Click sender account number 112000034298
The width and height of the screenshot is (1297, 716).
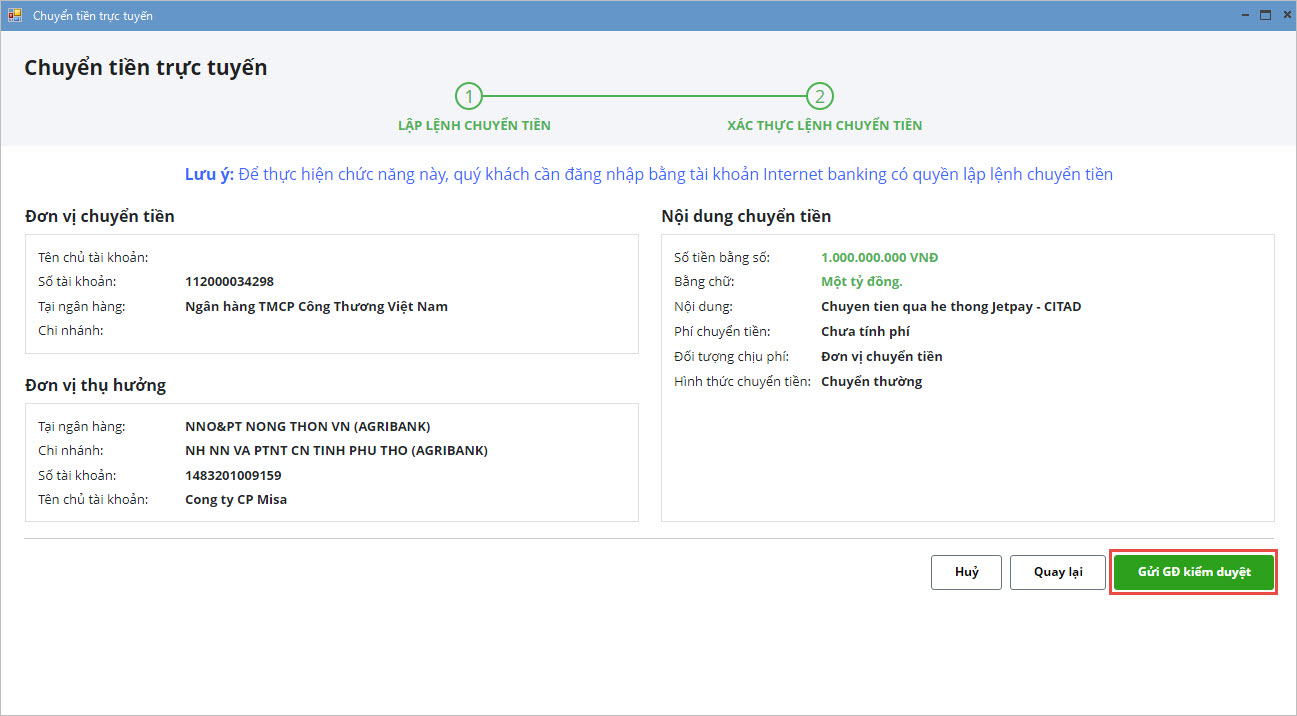(229, 282)
